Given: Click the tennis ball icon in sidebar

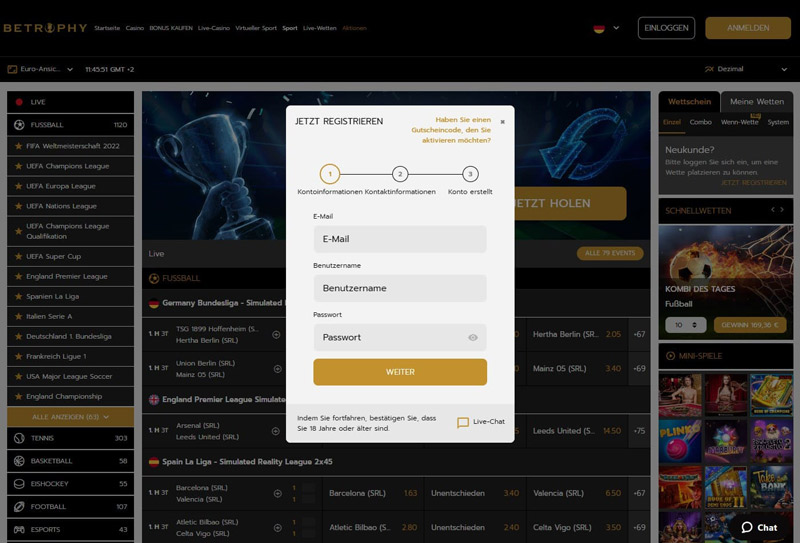Looking at the screenshot, I should pyautogui.click(x=19, y=438).
